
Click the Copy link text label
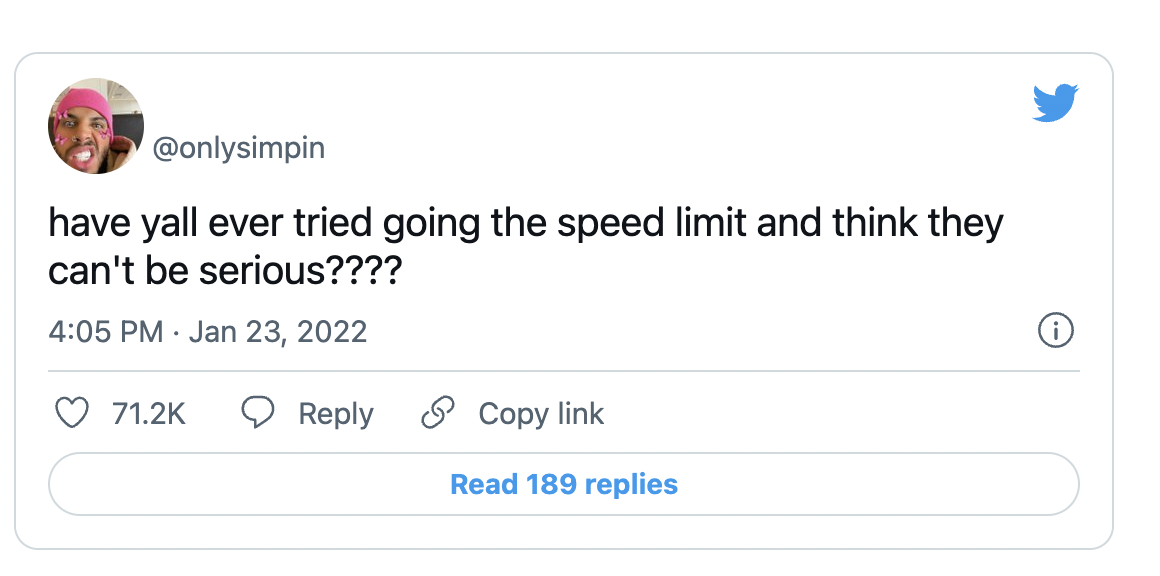click(541, 413)
